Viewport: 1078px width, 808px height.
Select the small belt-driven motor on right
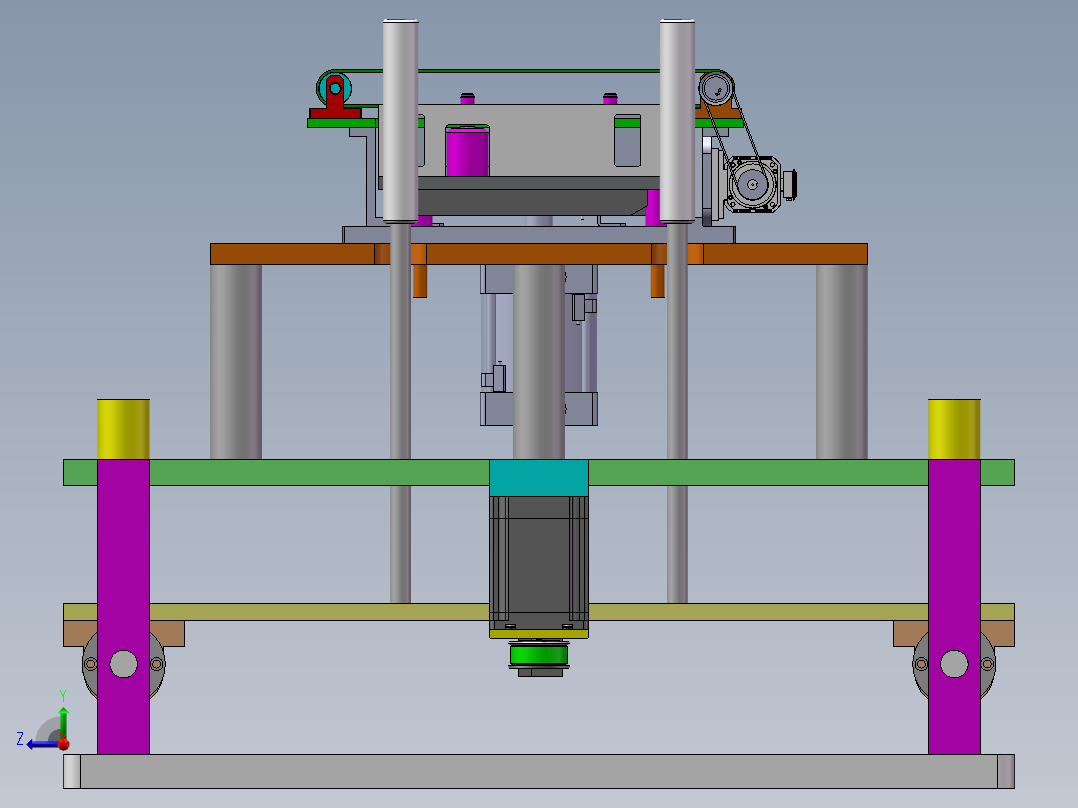[754, 184]
